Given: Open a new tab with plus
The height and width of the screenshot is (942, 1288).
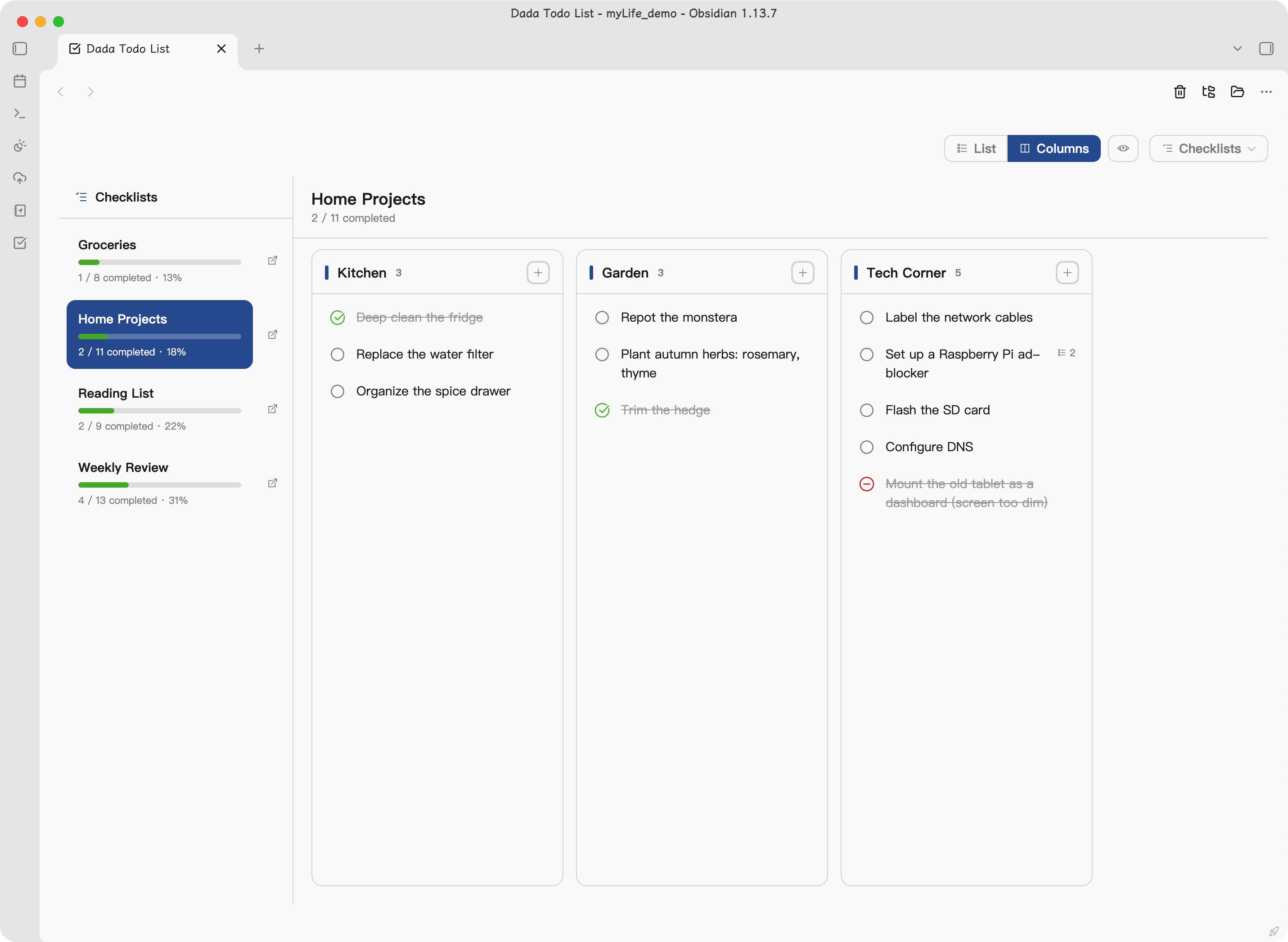Looking at the screenshot, I should pyautogui.click(x=259, y=49).
